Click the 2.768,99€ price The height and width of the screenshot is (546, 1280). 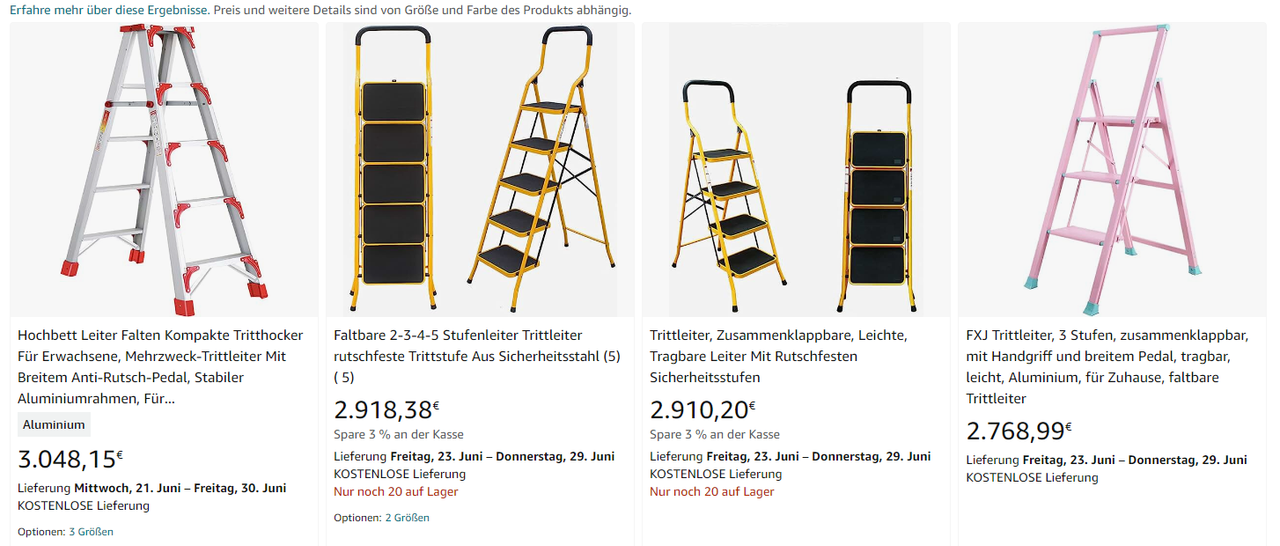coord(1018,432)
